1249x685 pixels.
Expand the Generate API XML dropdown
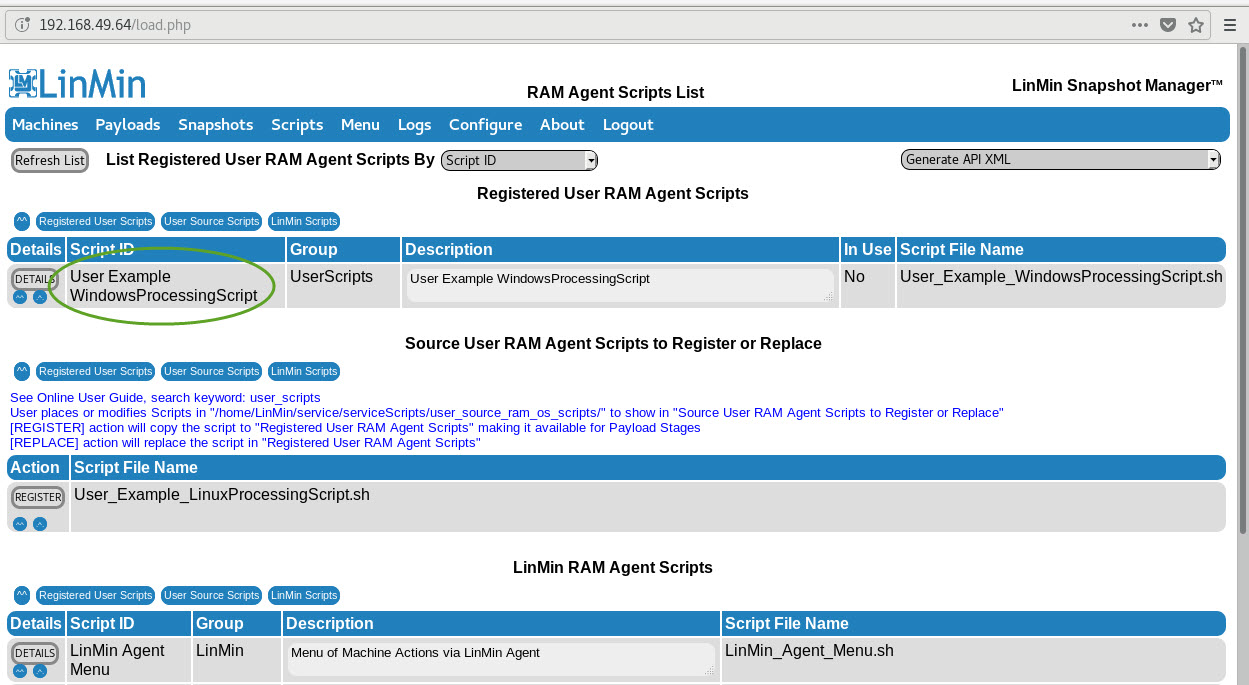pyautogui.click(x=1060, y=159)
